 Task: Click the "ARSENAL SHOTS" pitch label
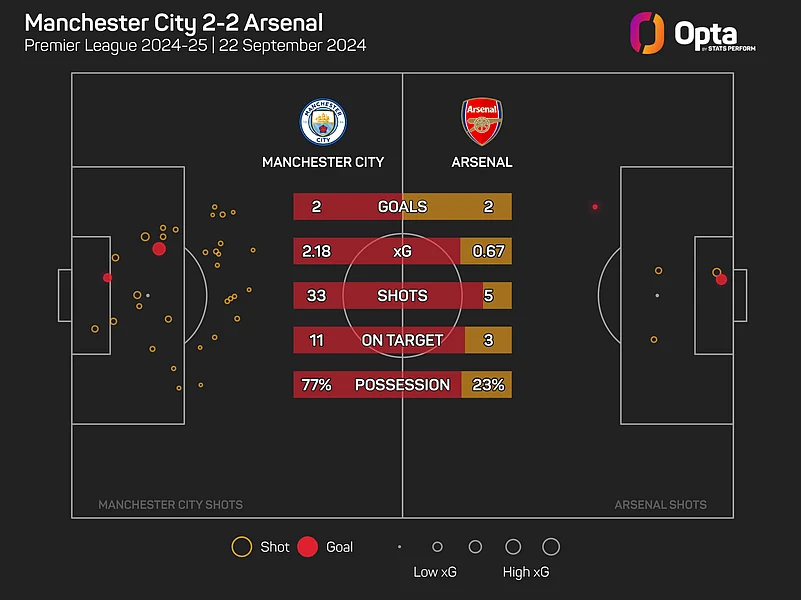(x=660, y=505)
